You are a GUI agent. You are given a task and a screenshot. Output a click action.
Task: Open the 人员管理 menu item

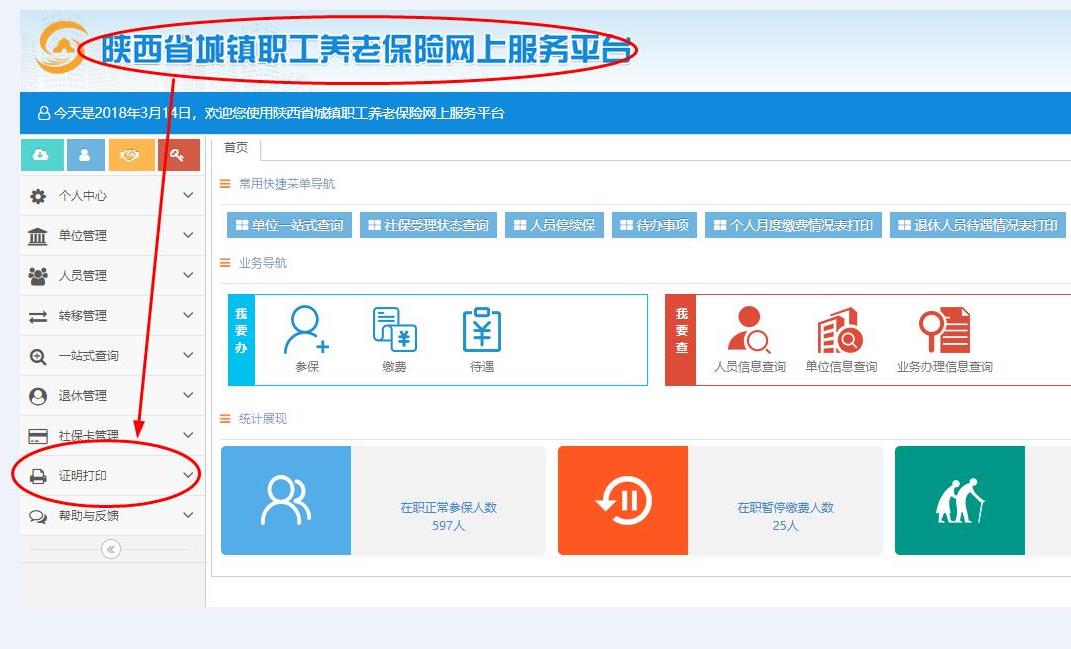[113, 276]
